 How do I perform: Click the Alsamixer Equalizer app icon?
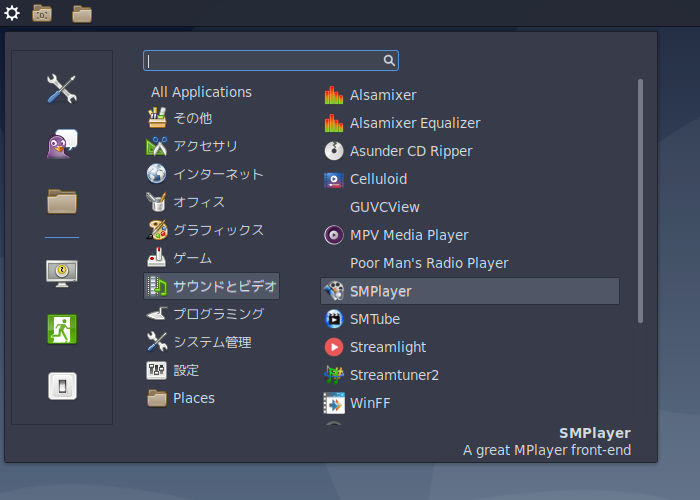[x=334, y=123]
